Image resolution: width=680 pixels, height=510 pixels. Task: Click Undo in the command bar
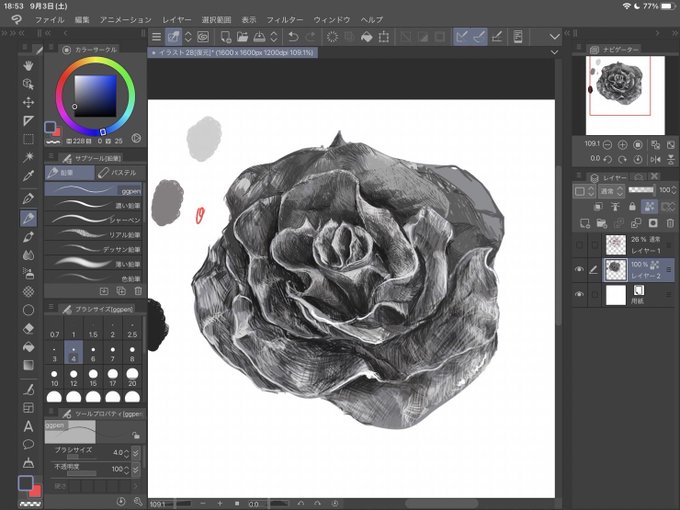tap(294, 37)
